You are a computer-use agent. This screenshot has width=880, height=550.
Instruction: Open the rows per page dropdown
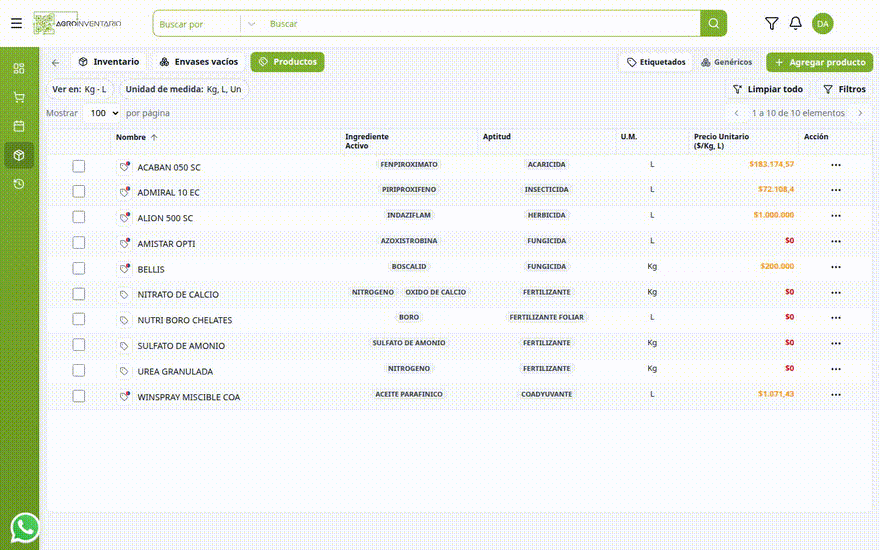coord(103,113)
